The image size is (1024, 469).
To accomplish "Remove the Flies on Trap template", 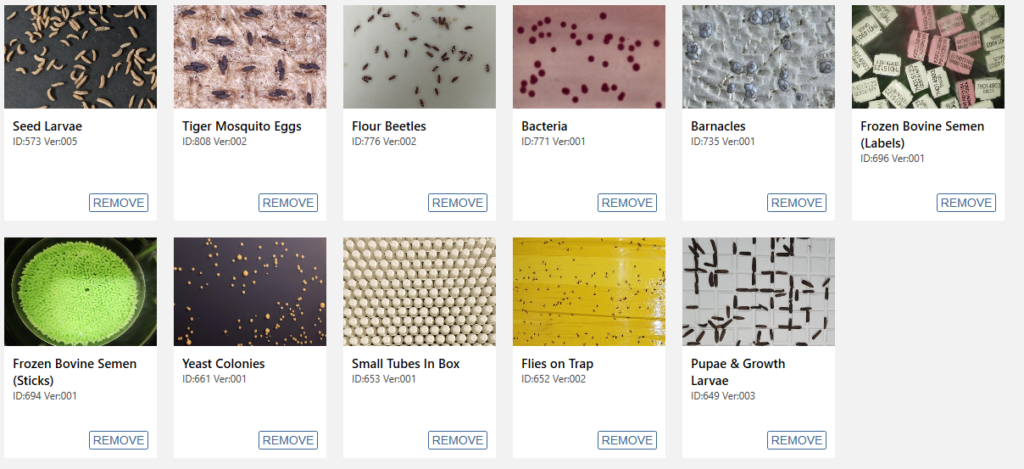I will point(627,440).
